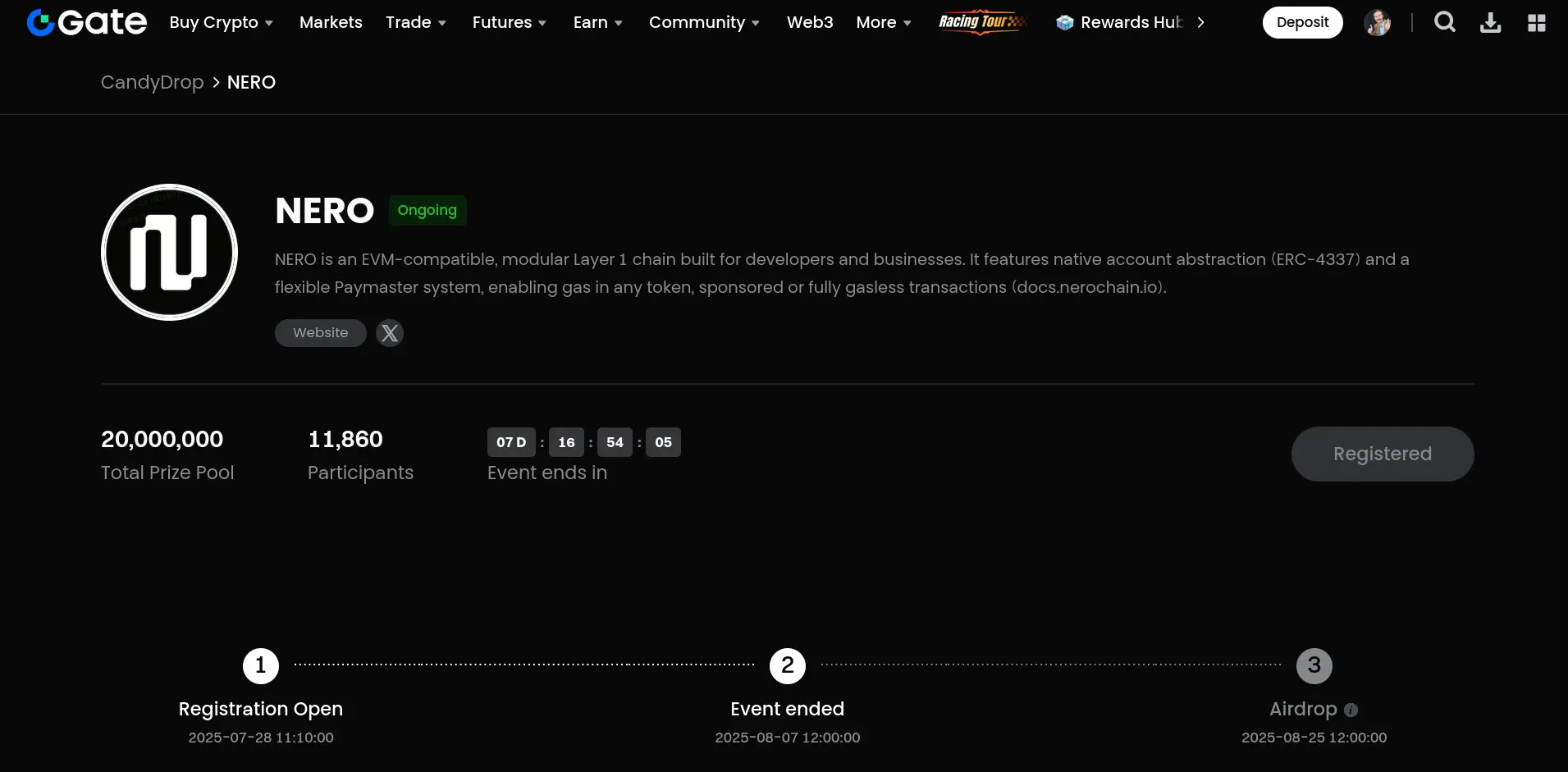Click the NERO project logo
1568x772 pixels.
[x=169, y=252]
